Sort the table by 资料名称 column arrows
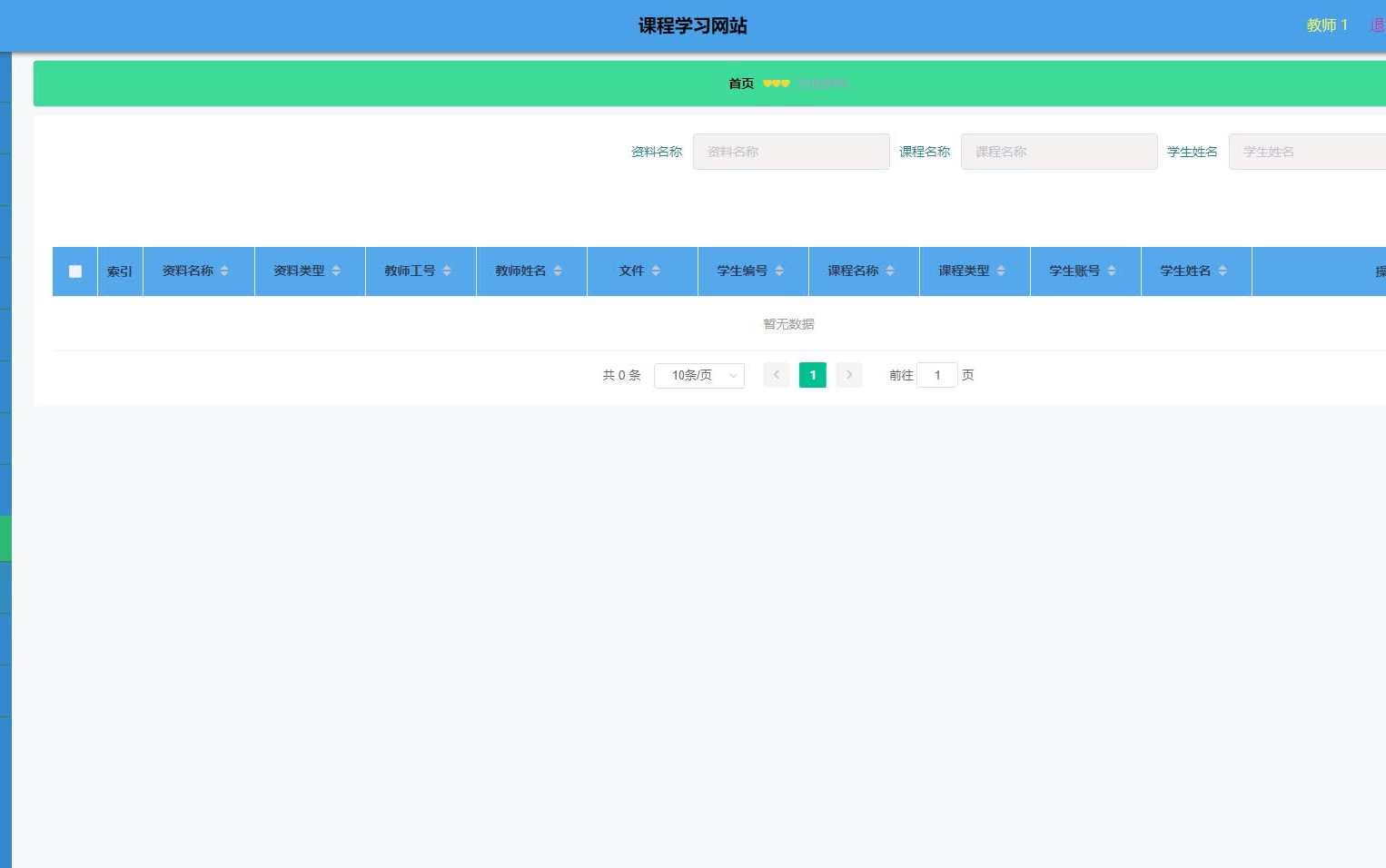Screen dimensions: 1386x868 (224, 271)
